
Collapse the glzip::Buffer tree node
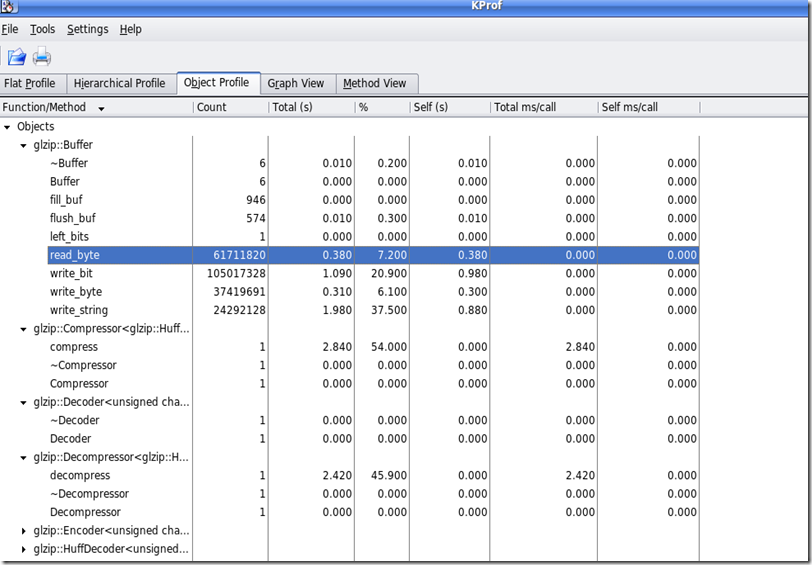pyautogui.click(x=24, y=145)
